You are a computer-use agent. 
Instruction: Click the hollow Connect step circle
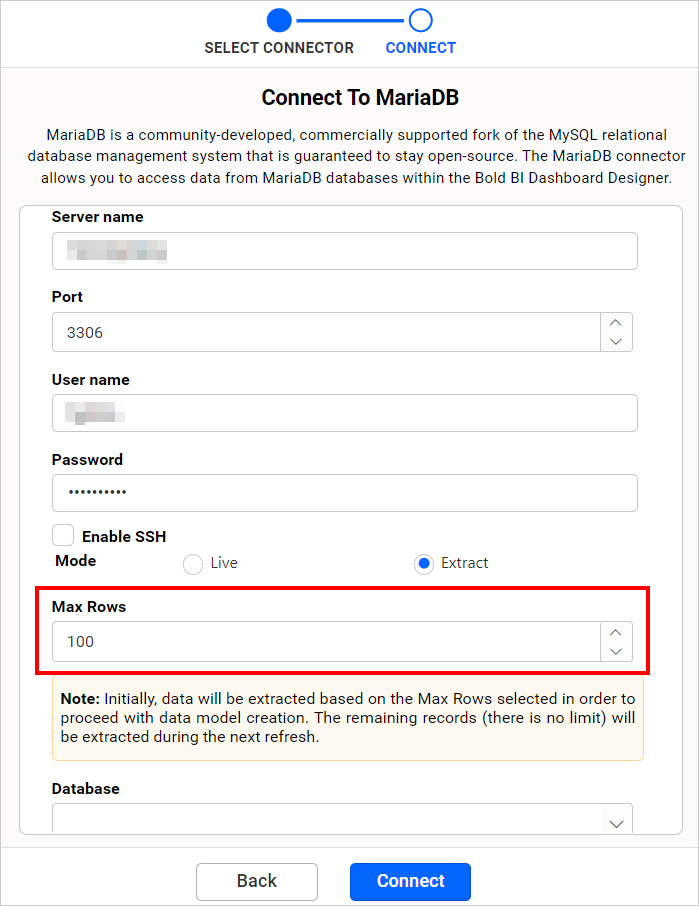tap(421, 20)
